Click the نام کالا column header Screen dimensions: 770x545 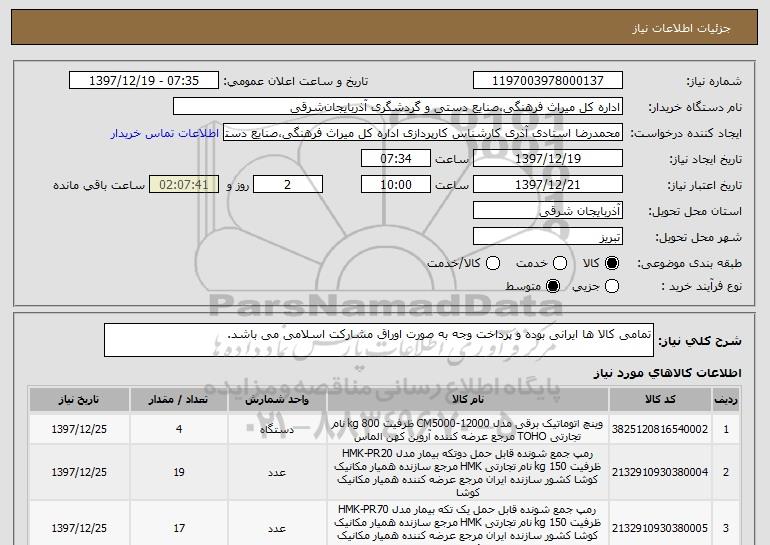pos(468,400)
